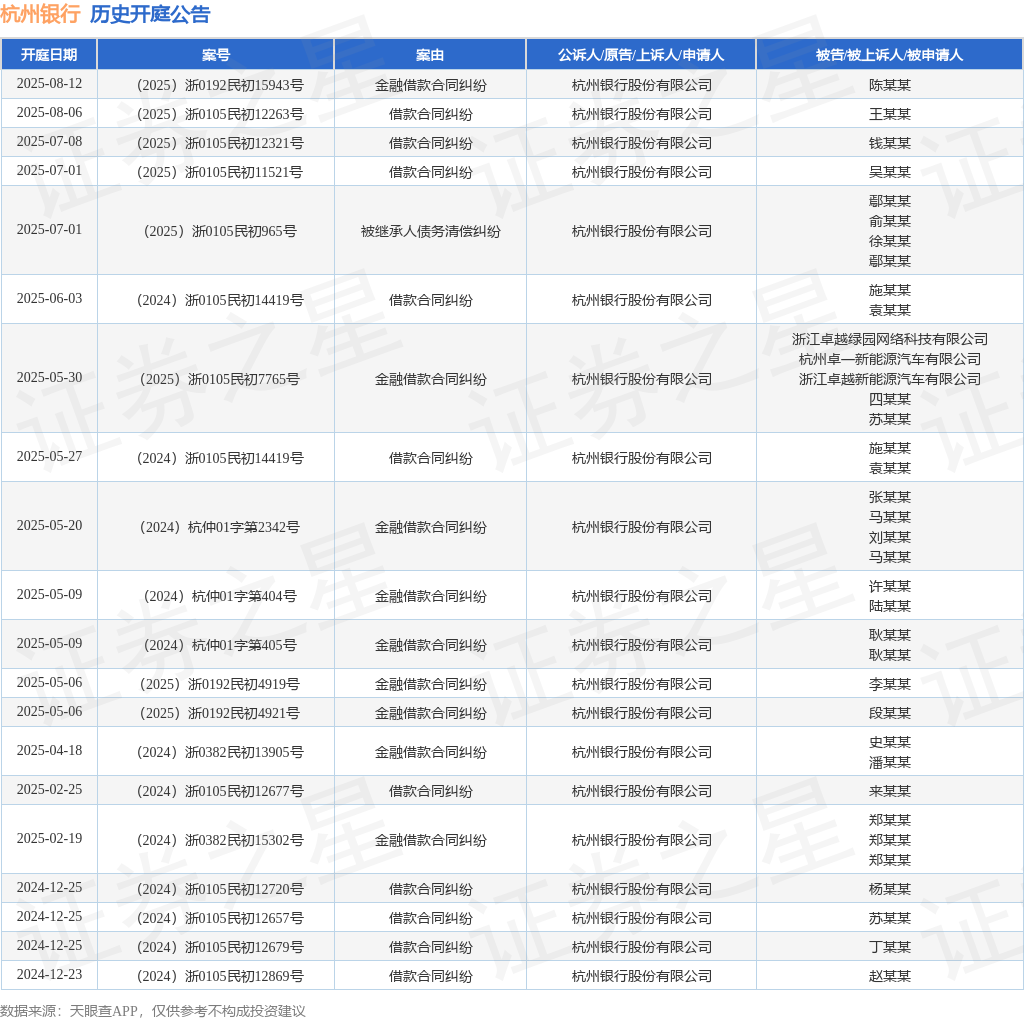Click case number 浙0105民初11521号
This screenshot has width=1024, height=1020.
click(220, 172)
